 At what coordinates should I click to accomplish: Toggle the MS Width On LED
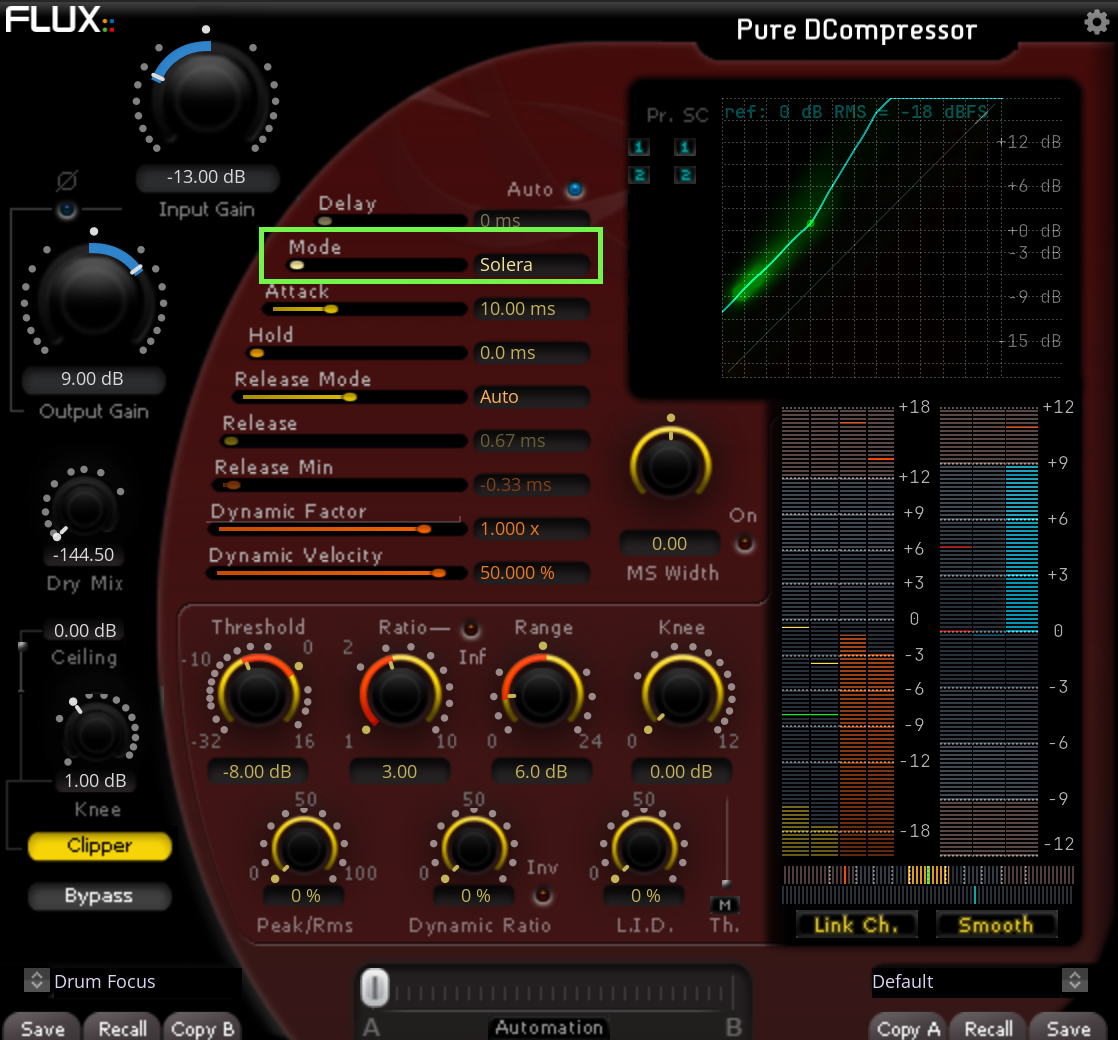(x=744, y=543)
